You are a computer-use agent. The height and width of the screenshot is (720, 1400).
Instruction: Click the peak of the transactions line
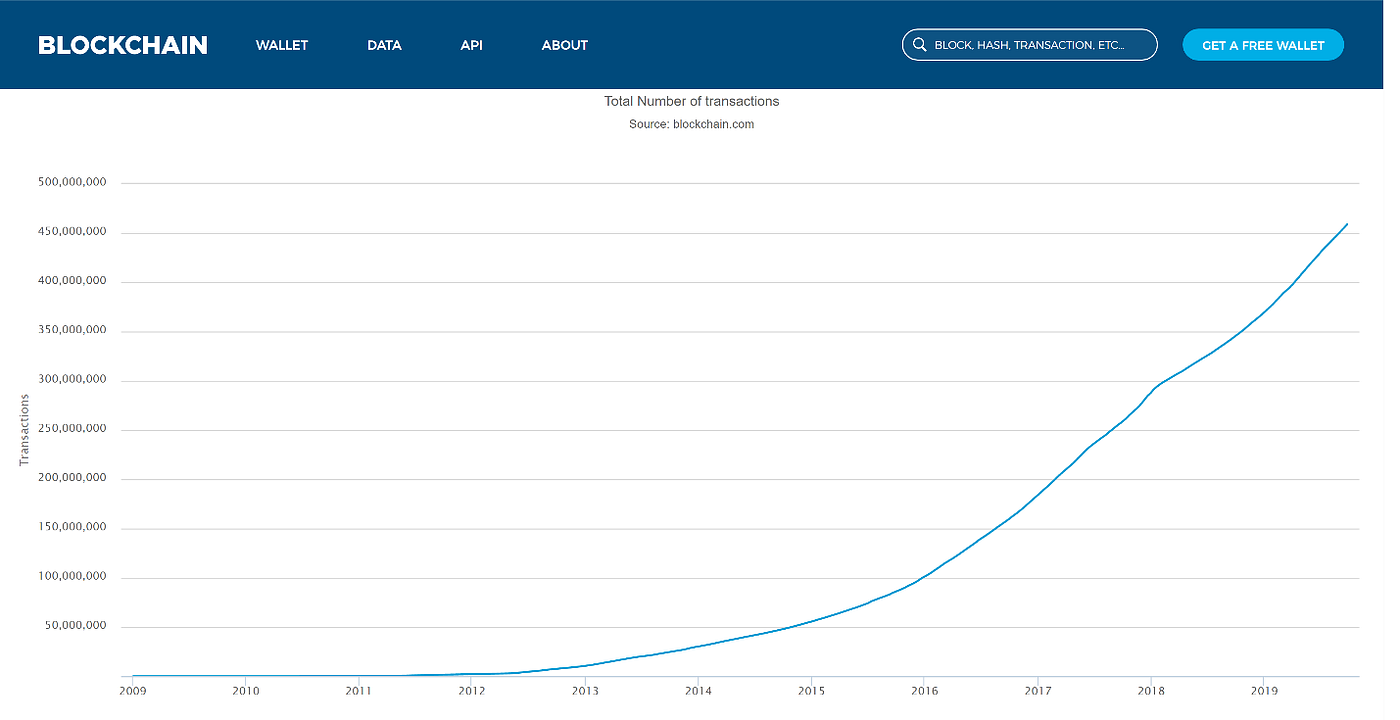[x=1346, y=225]
